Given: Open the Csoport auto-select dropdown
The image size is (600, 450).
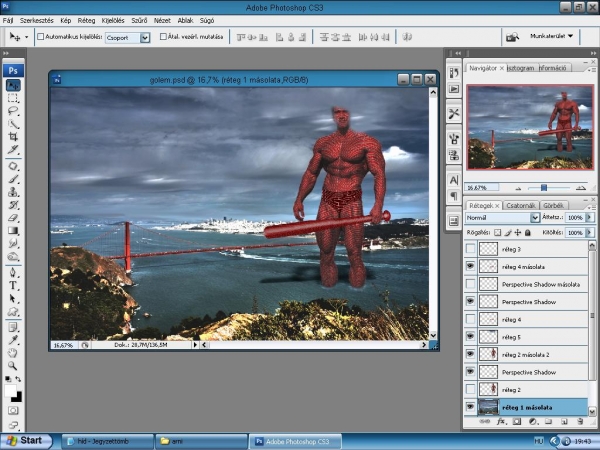Looking at the screenshot, I should (145, 38).
